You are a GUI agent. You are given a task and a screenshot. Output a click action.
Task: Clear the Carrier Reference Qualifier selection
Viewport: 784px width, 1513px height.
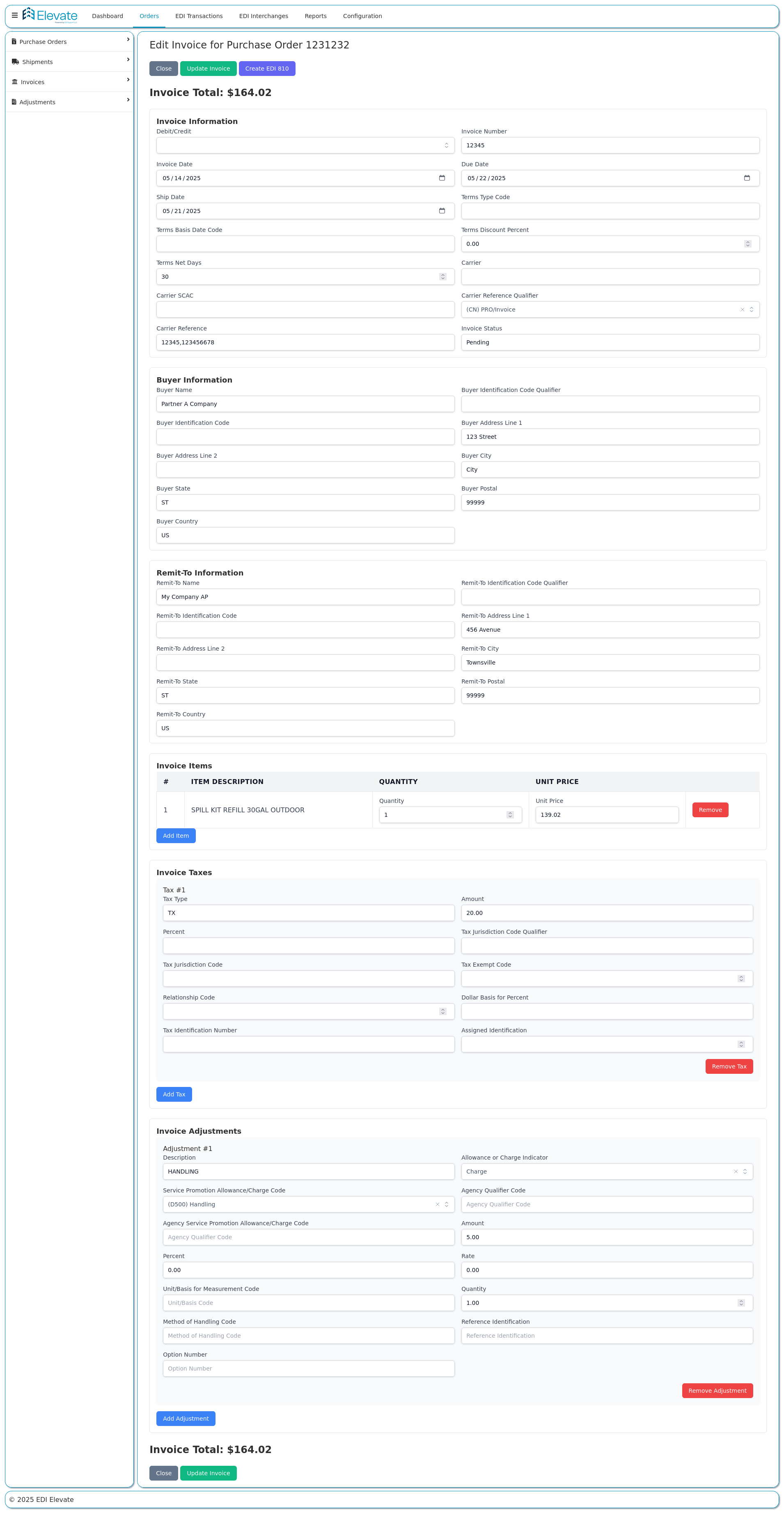tap(742, 309)
